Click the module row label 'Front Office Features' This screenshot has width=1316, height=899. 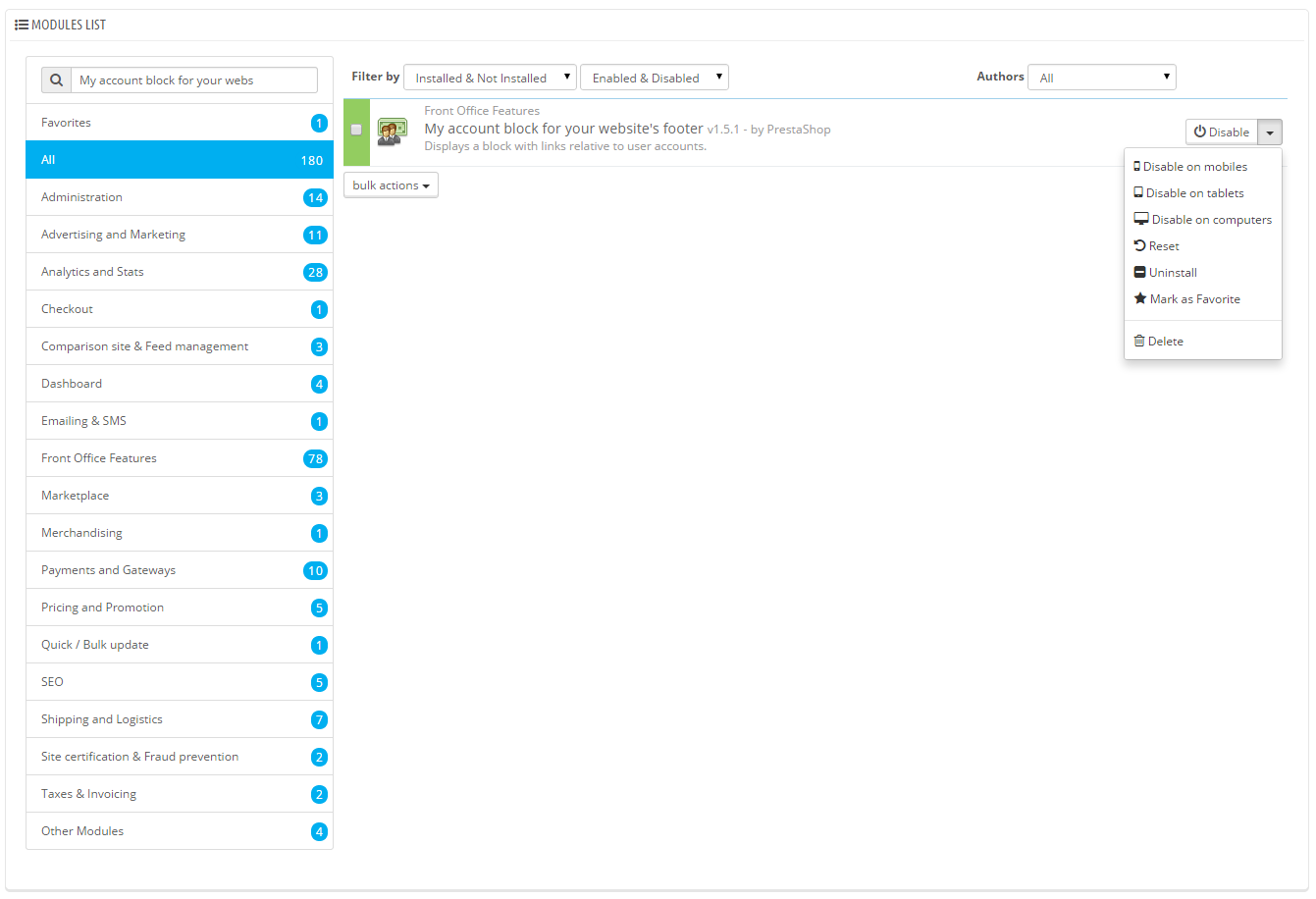[x=482, y=111]
